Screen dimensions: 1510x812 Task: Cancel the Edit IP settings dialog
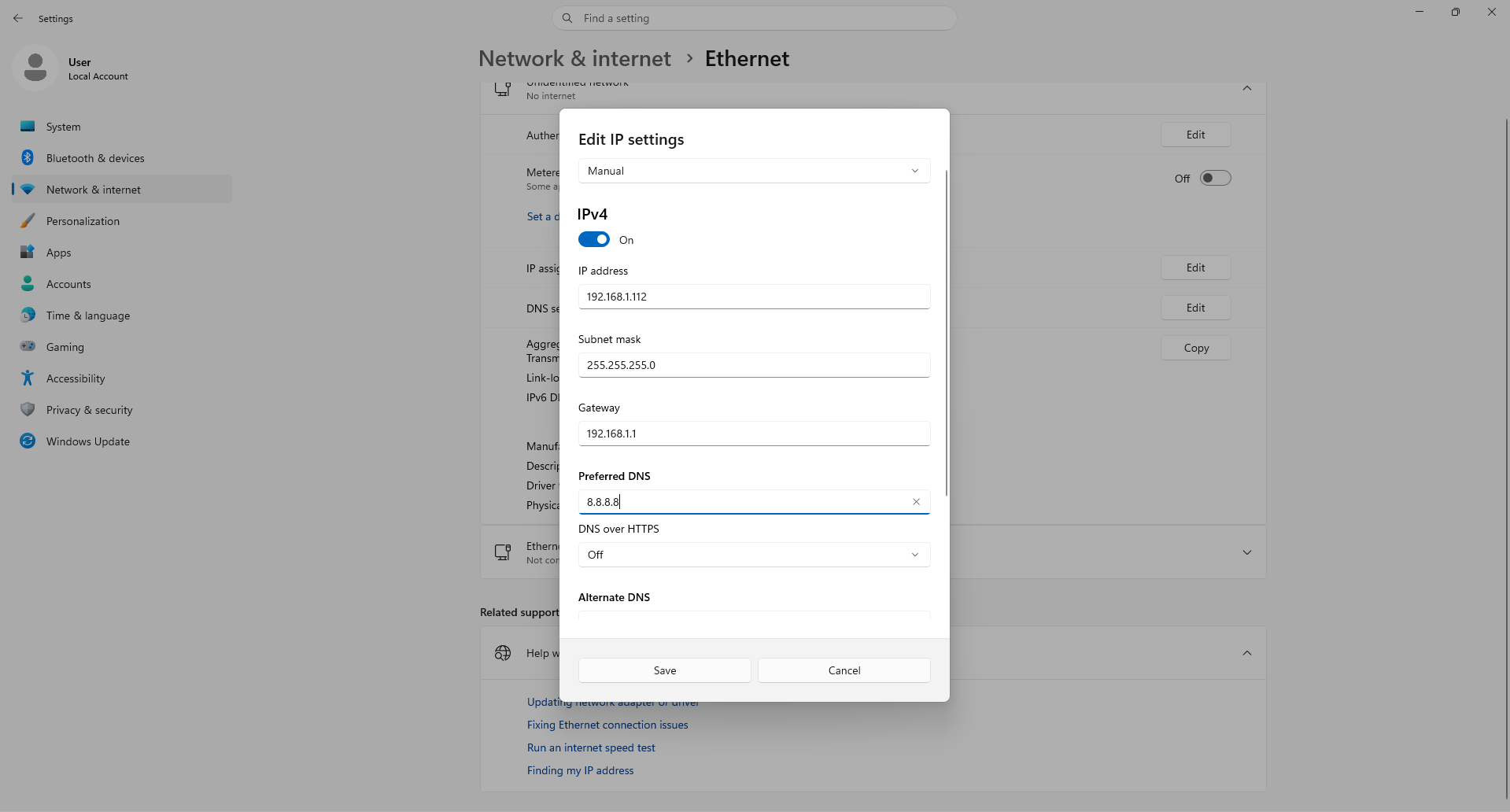click(844, 670)
